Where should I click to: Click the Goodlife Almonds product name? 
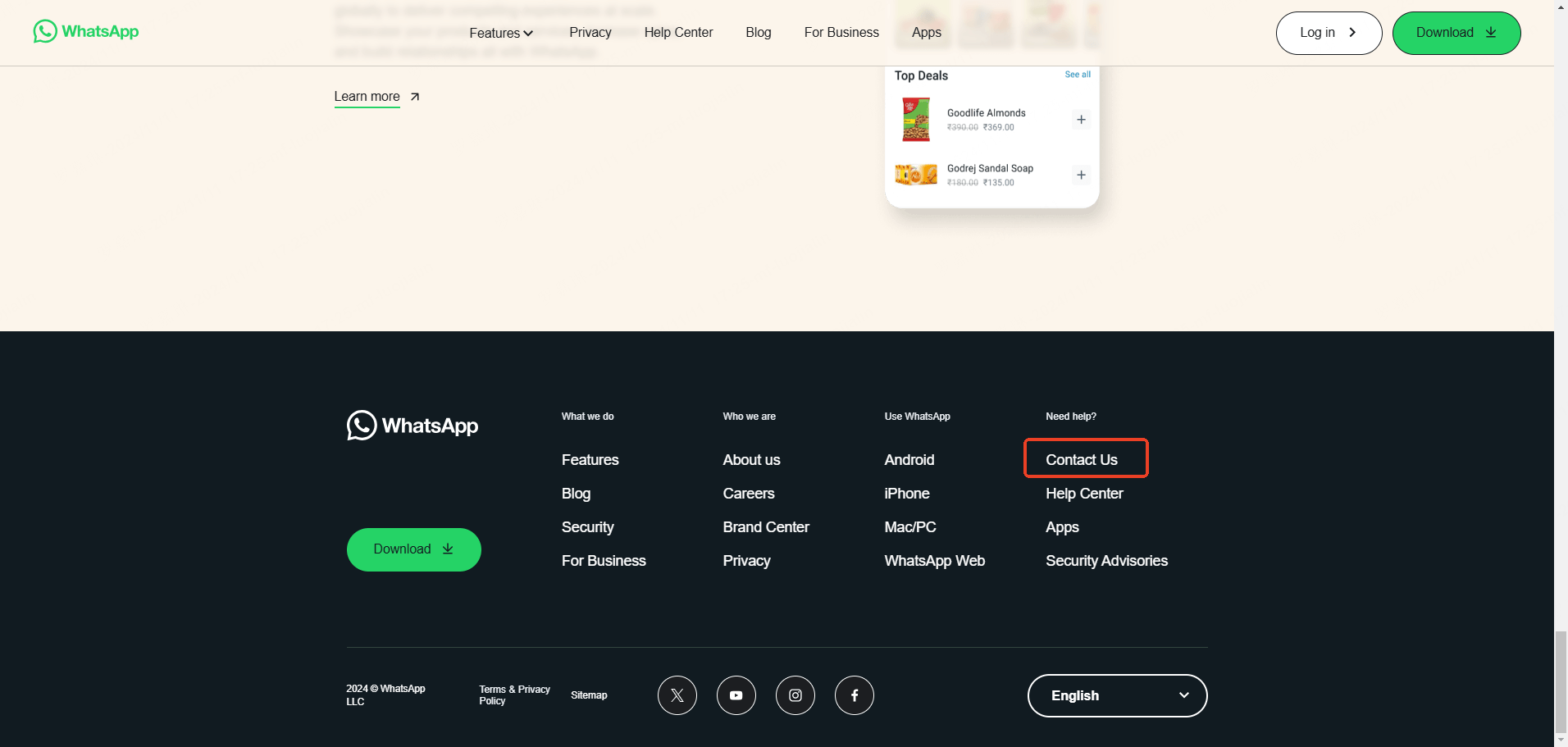pyautogui.click(x=986, y=113)
